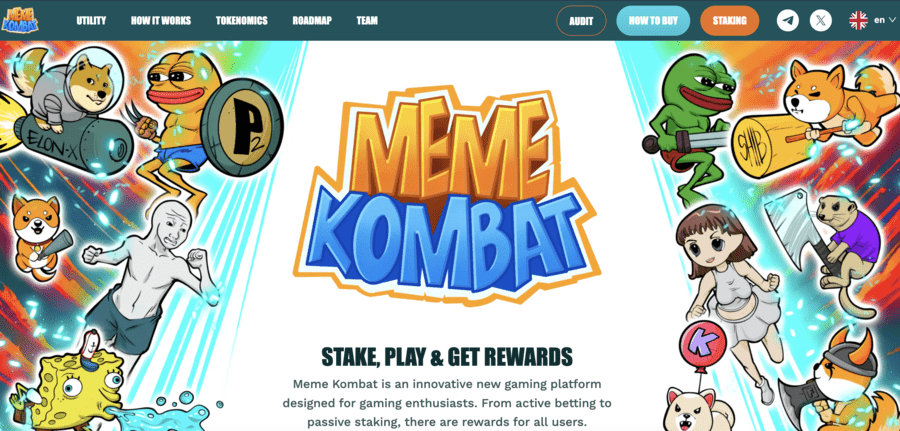Image resolution: width=900 pixels, height=431 pixels.
Task: Click the Stake, Play & Get Rewards heading
Action: [x=447, y=356]
